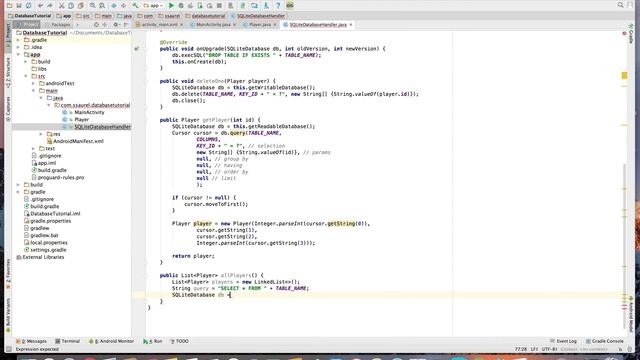Click the Copy toolbar icon
The width and height of the screenshot is (640, 360).
(71, 5)
